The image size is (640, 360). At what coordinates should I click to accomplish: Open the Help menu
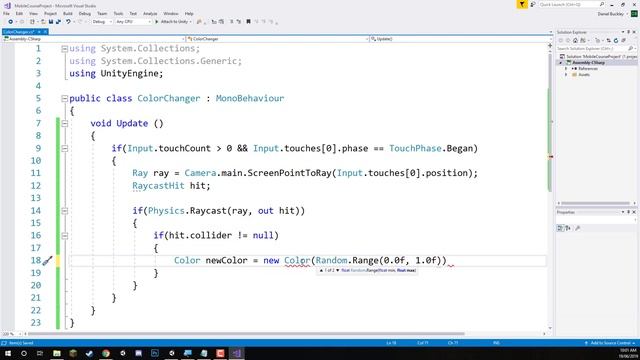coord(189,13)
